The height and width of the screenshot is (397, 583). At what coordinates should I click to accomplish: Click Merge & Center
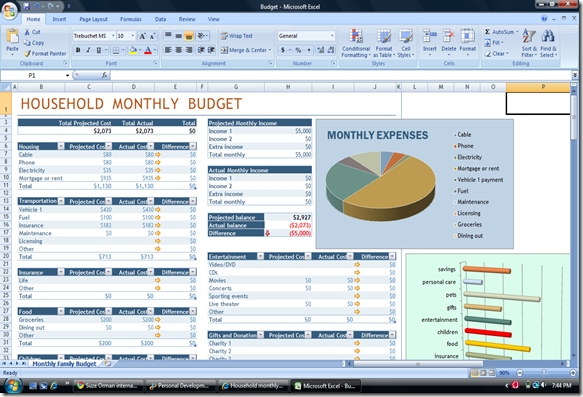click(245, 50)
